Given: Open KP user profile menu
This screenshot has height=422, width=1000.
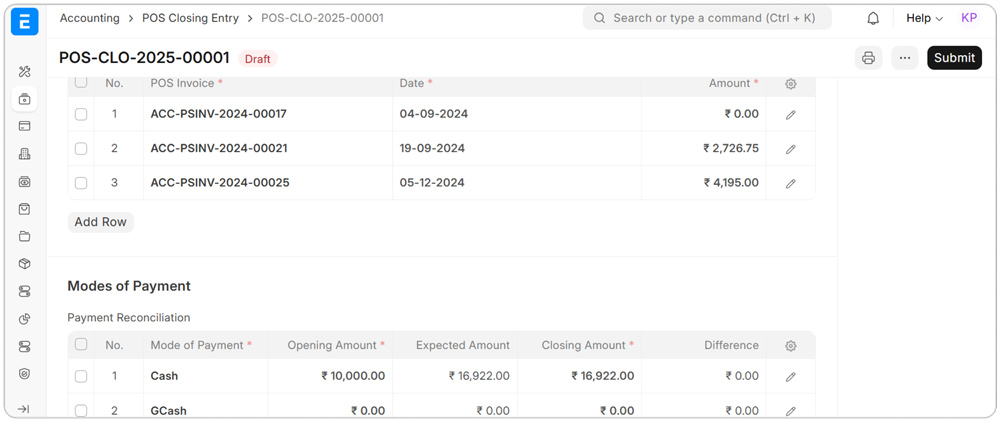Looking at the screenshot, I should click(968, 18).
